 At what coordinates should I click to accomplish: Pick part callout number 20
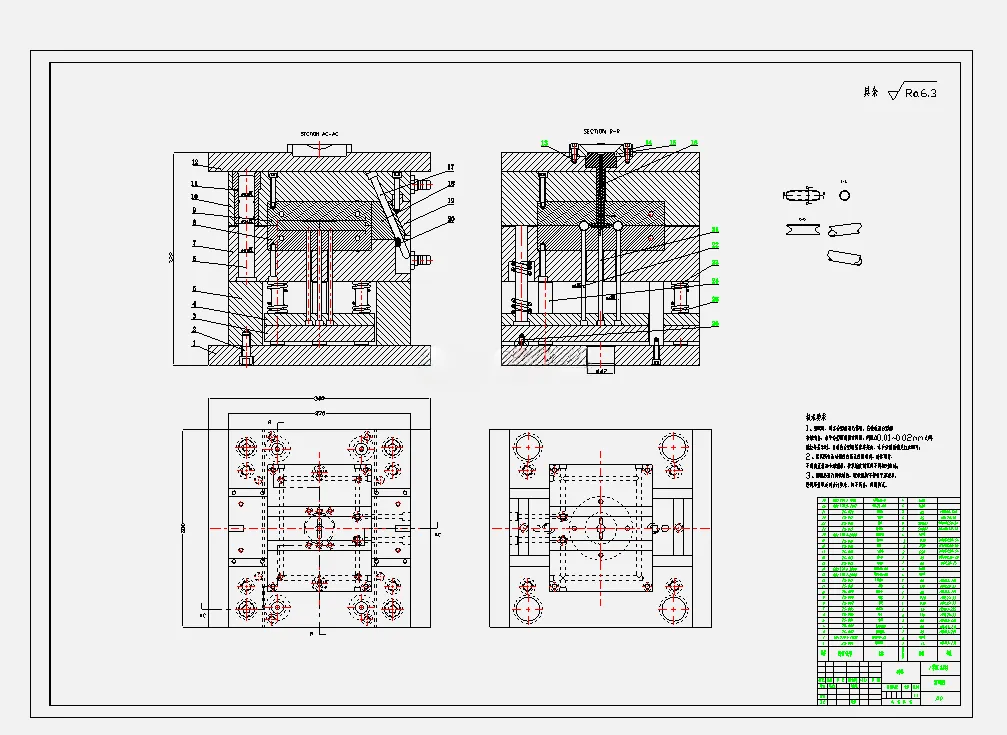coord(451,219)
